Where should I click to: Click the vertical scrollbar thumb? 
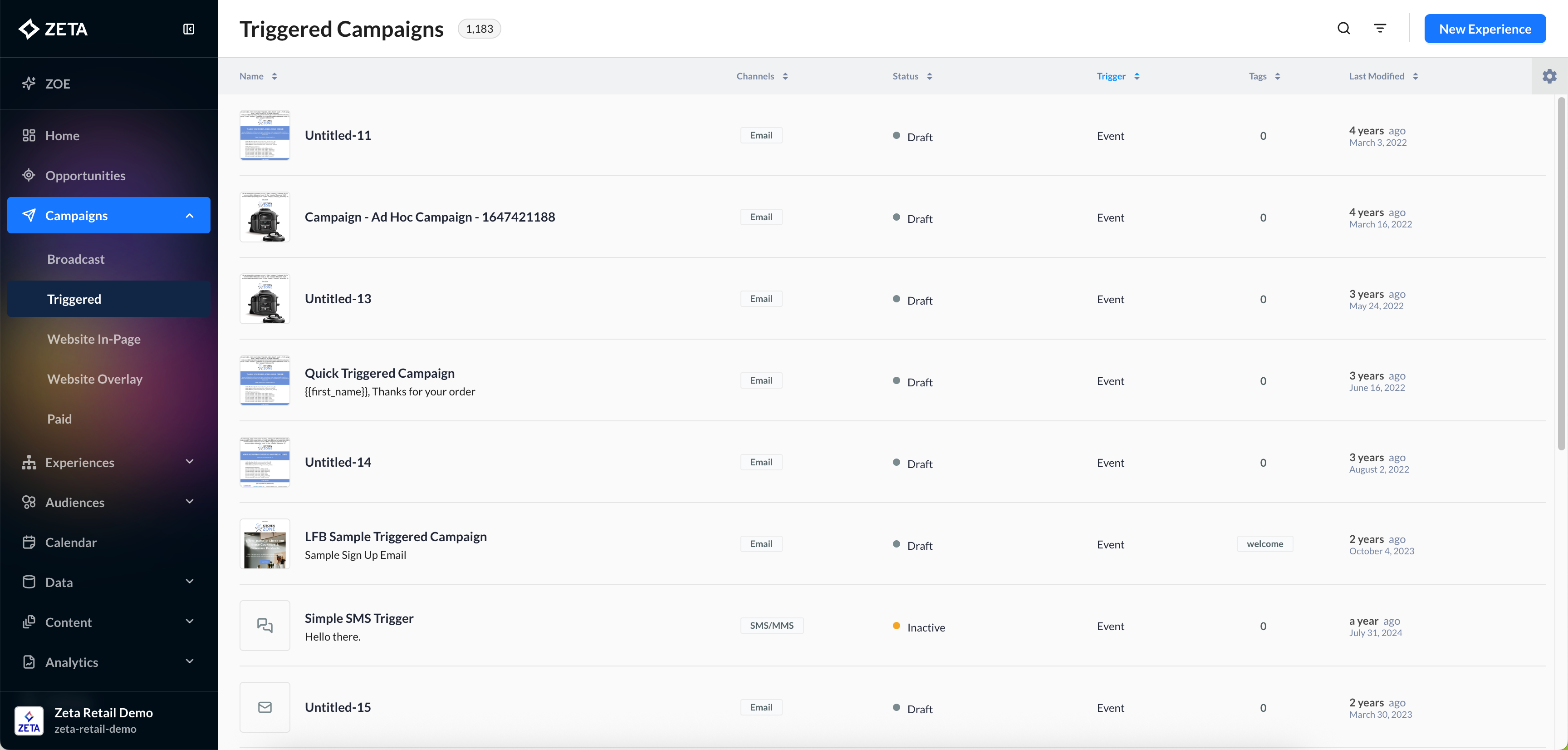click(x=1561, y=274)
